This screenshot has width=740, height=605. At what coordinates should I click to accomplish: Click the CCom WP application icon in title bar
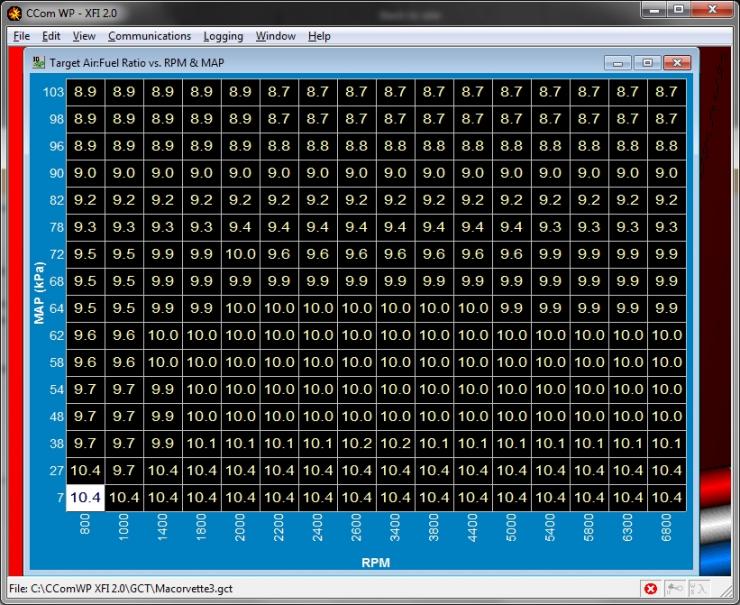click(x=14, y=13)
